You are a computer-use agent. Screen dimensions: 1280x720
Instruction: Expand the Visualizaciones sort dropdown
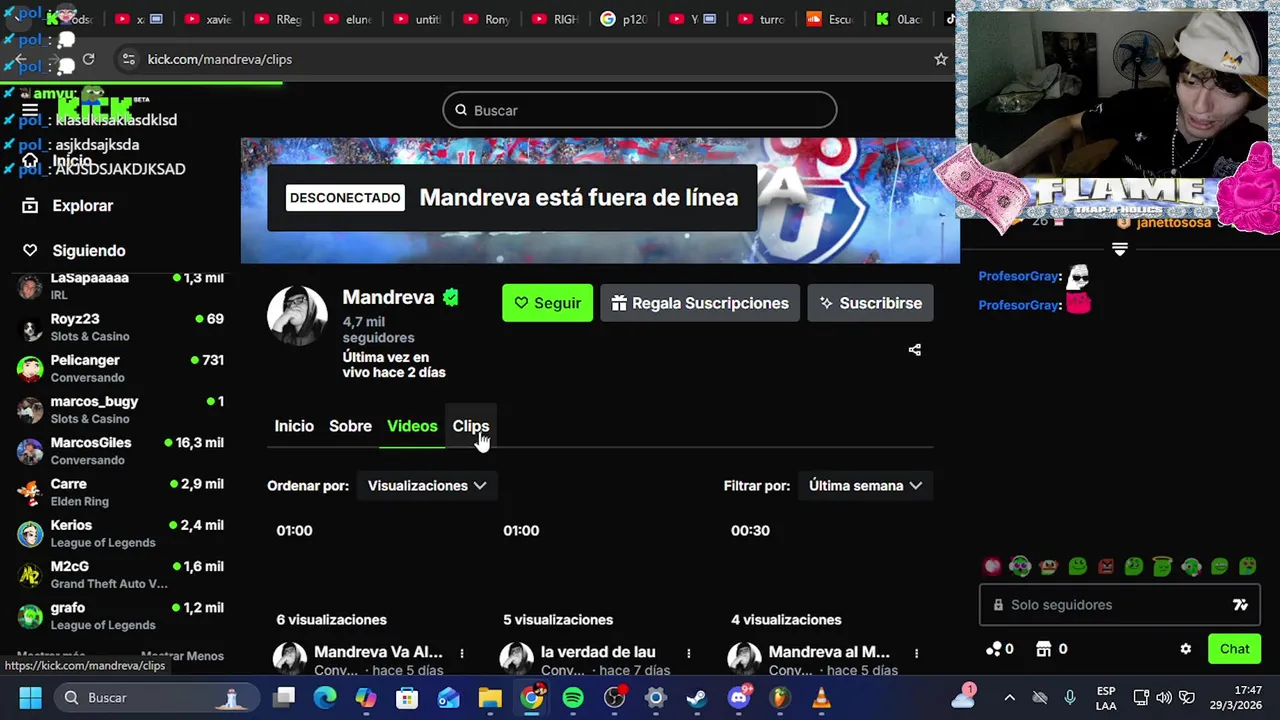(x=427, y=486)
